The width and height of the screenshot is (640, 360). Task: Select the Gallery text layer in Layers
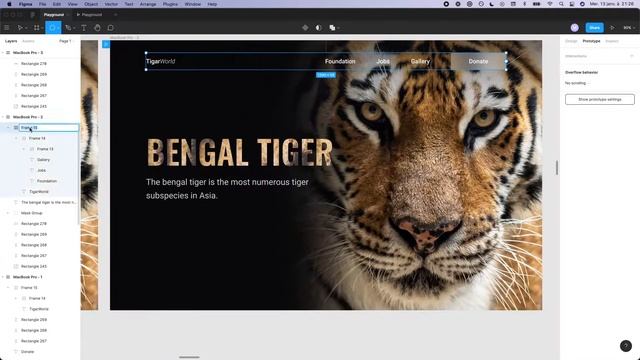(x=43, y=160)
